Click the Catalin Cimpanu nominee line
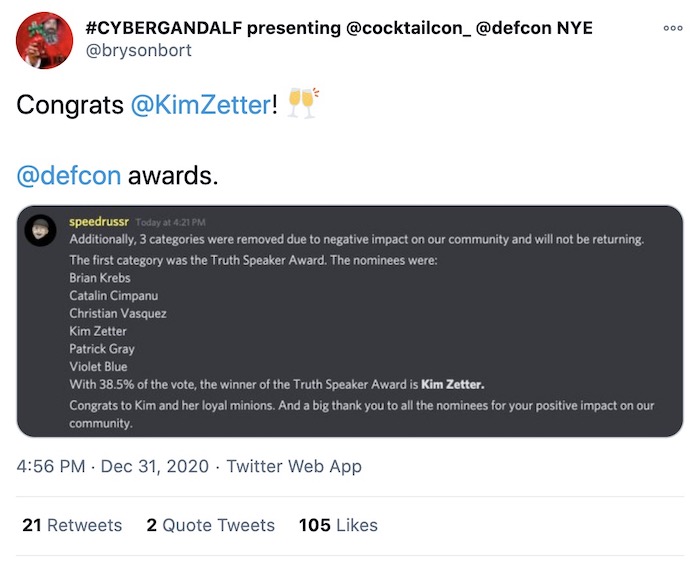 (113, 295)
